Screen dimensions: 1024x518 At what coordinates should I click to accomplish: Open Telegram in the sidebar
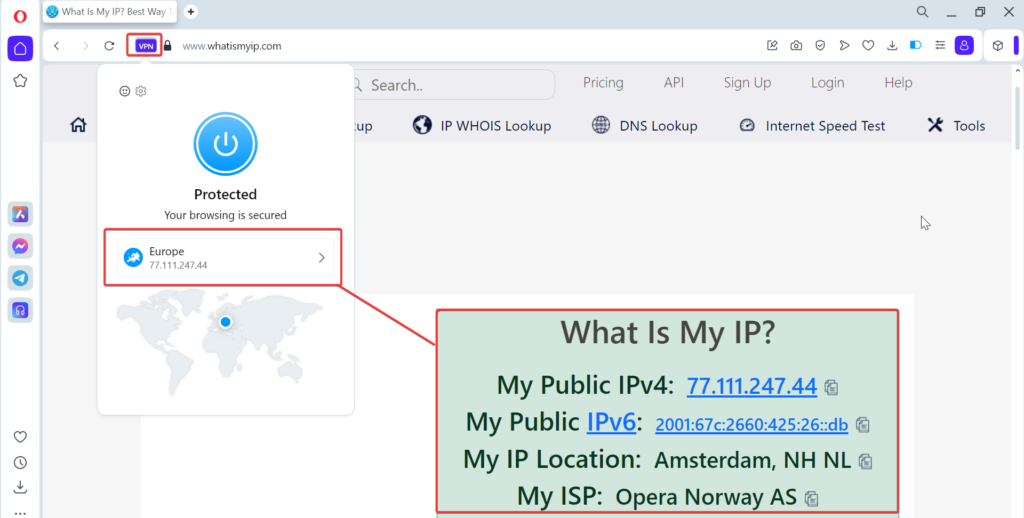pos(20,278)
